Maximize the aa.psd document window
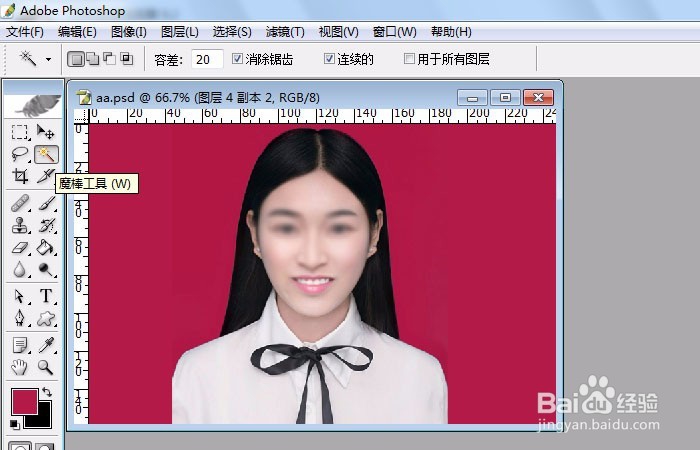Screen dimensions: 700x450 click(x=505, y=97)
